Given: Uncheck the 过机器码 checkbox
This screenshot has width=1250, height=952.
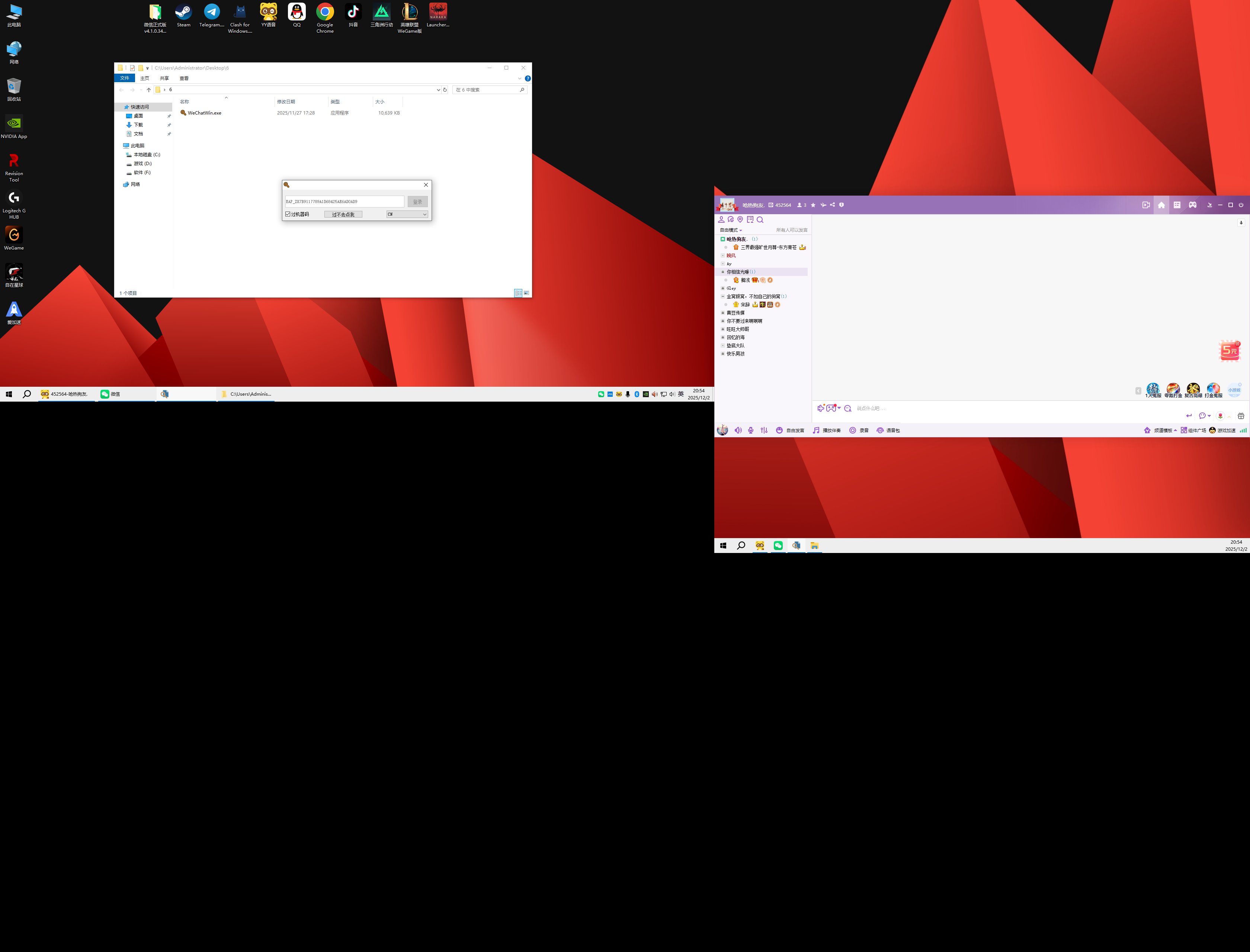Looking at the screenshot, I should [288, 214].
